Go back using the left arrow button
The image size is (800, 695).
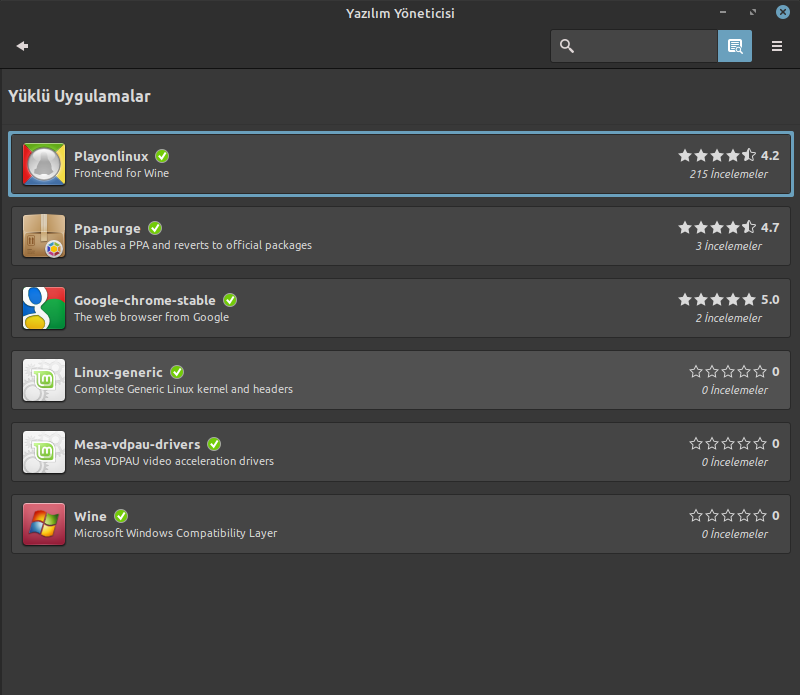[22, 46]
